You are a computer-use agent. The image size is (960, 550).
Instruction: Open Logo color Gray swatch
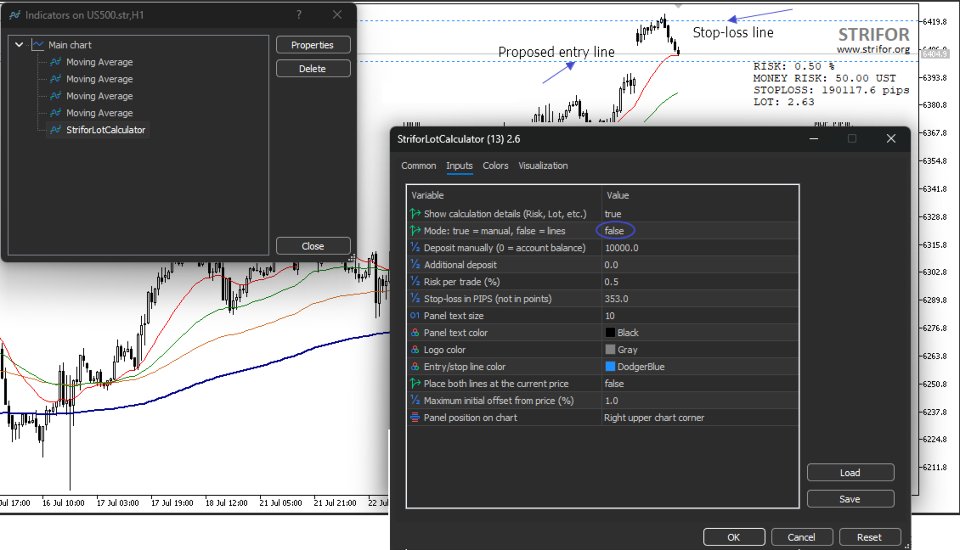[610, 350]
